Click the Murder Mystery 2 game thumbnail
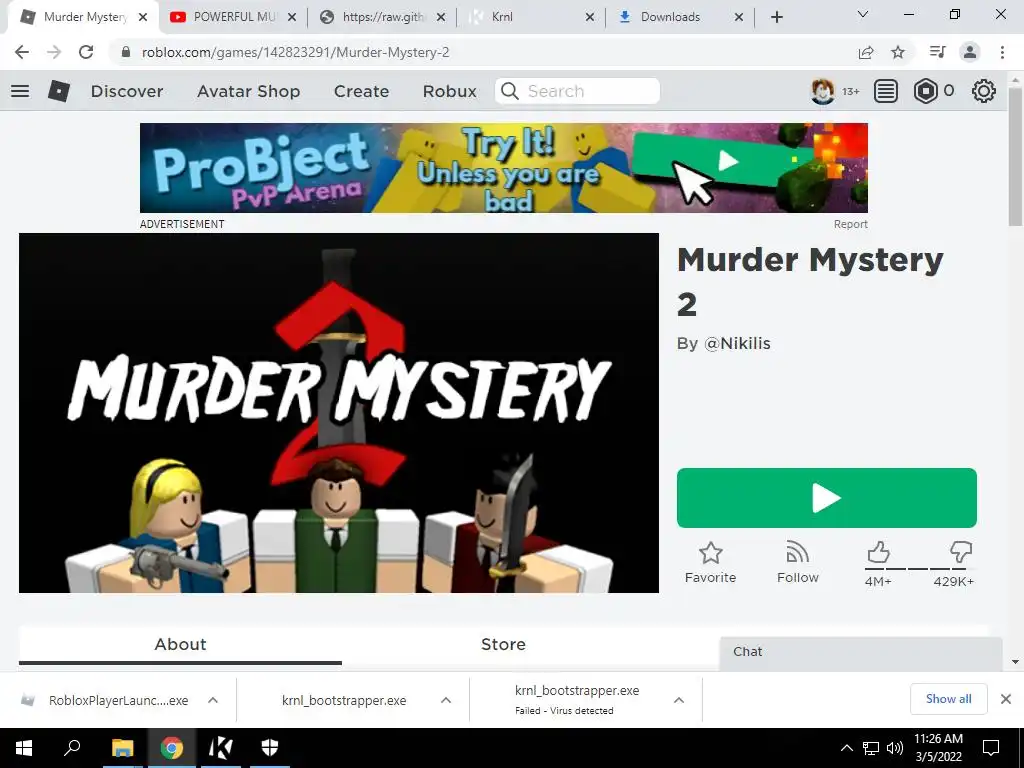1024x768 pixels. point(339,413)
